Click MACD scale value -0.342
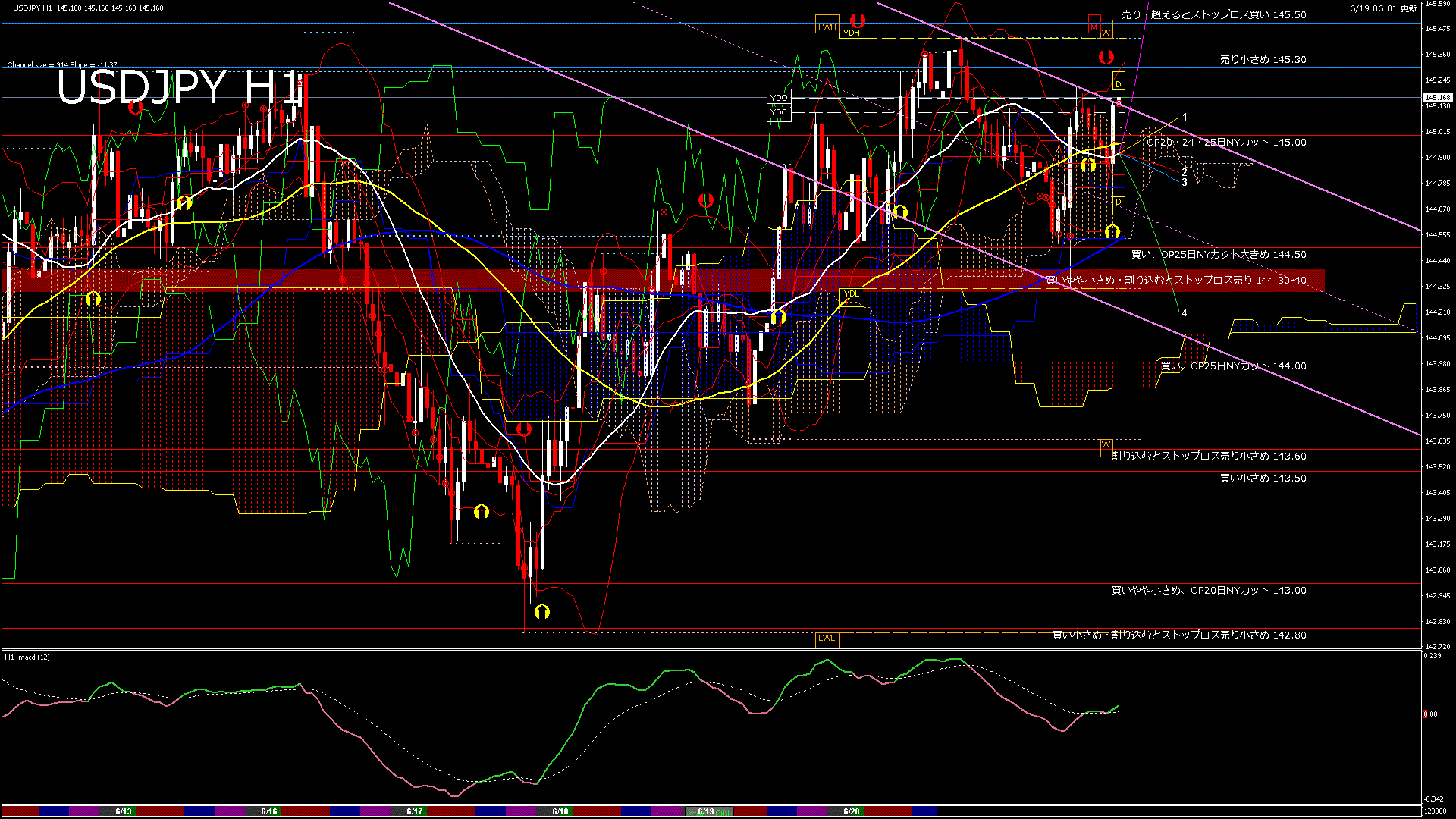The width and height of the screenshot is (1456, 819). click(x=1434, y=799)
